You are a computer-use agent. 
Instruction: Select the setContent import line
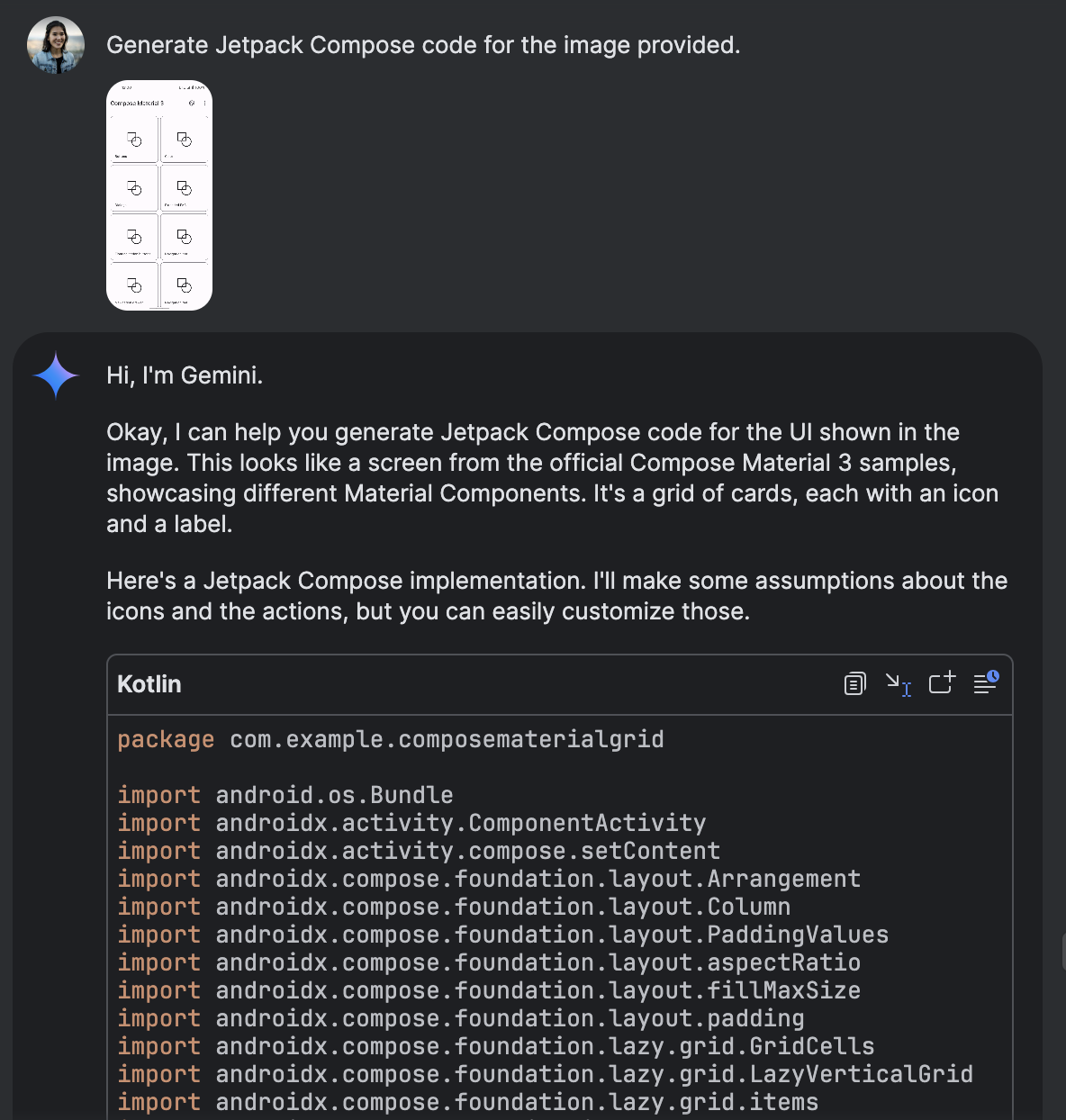click(x=466, y=850)
